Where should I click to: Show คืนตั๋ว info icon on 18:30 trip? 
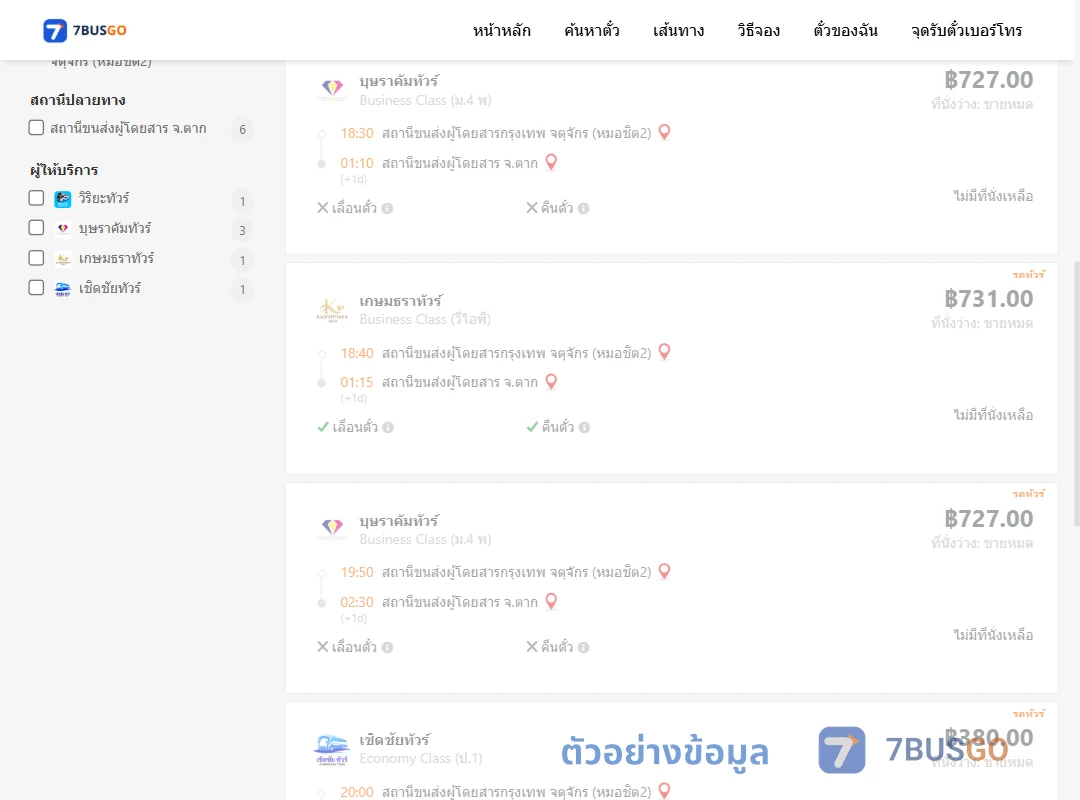[x=583, y=208]
